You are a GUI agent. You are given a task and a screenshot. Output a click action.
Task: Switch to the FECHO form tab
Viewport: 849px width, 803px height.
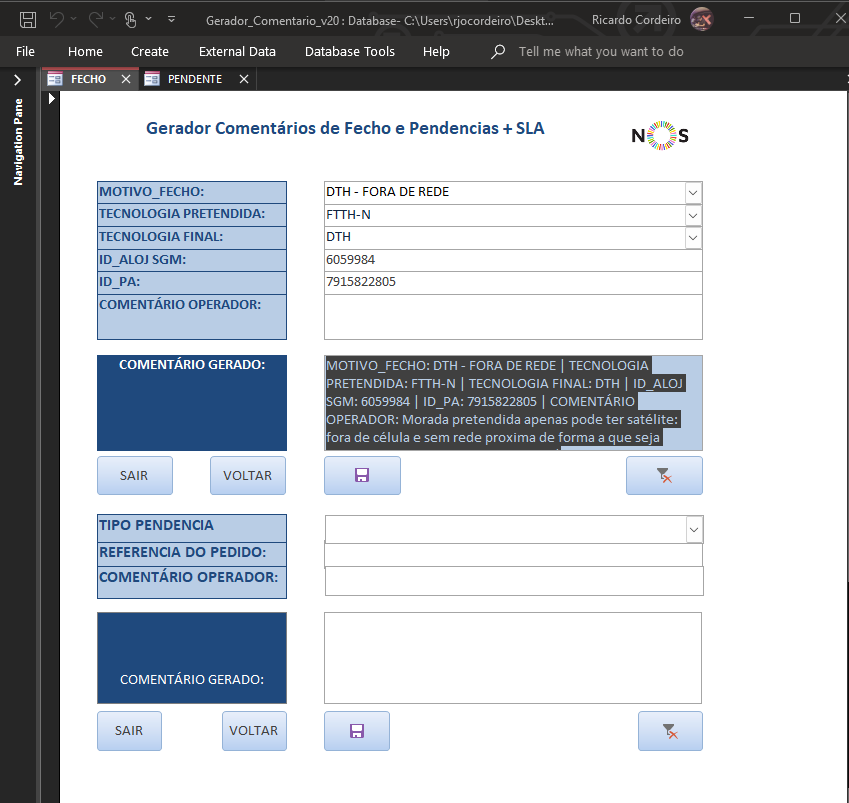tap(88, 79)
